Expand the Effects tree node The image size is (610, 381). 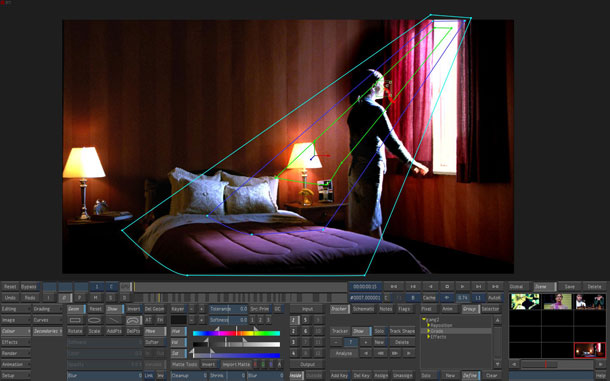click(428, 337)
